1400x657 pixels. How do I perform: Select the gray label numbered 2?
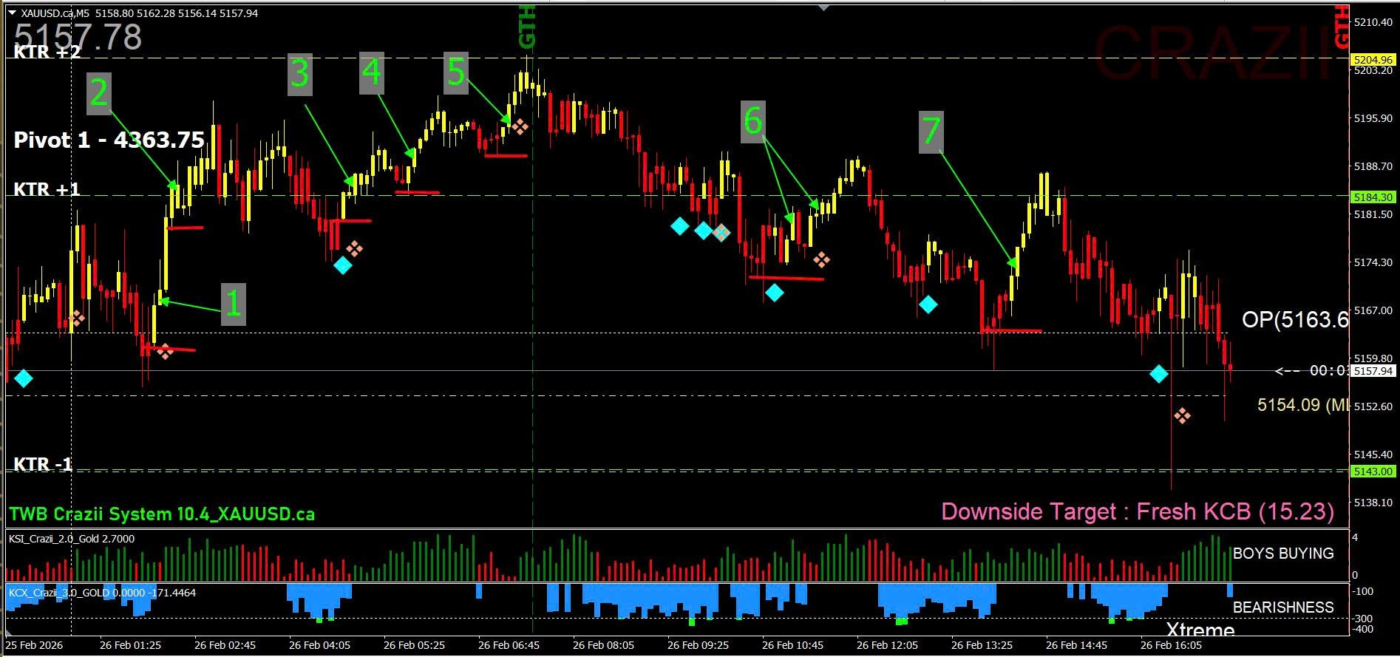click(99, 92)
